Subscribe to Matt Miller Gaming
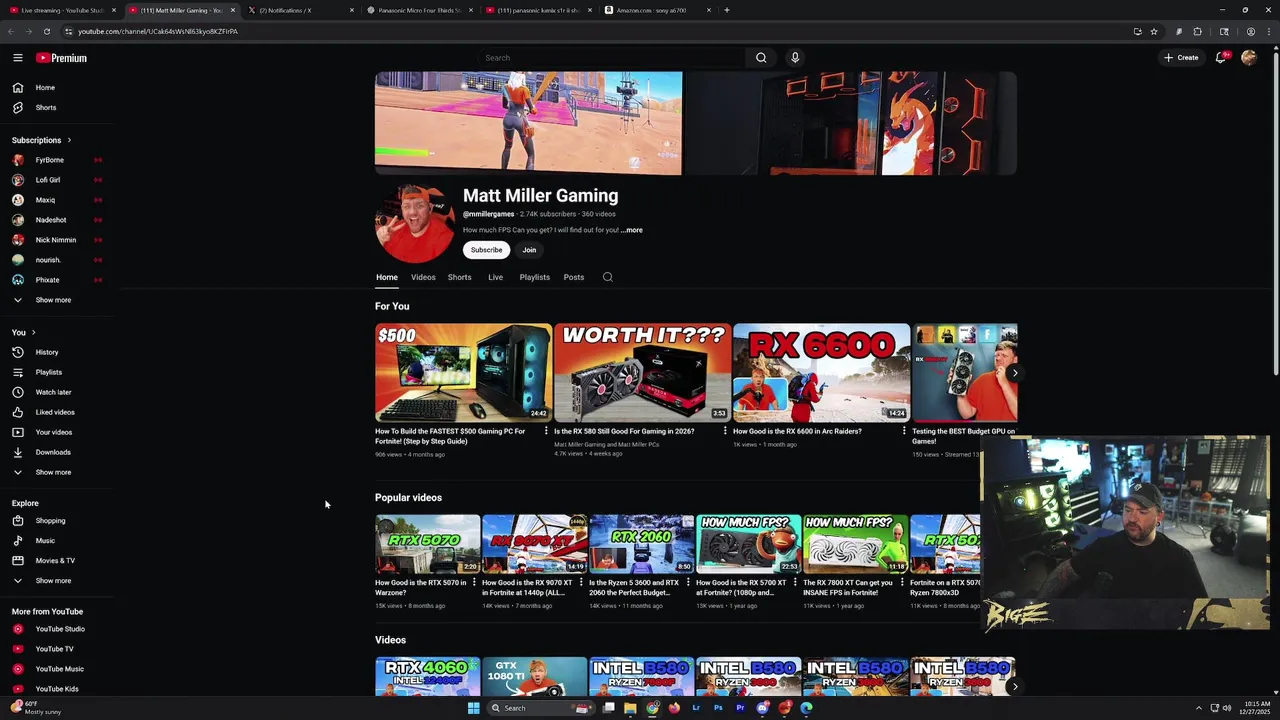Viewport: 1280px width, 720px height. tap(487, 250)
